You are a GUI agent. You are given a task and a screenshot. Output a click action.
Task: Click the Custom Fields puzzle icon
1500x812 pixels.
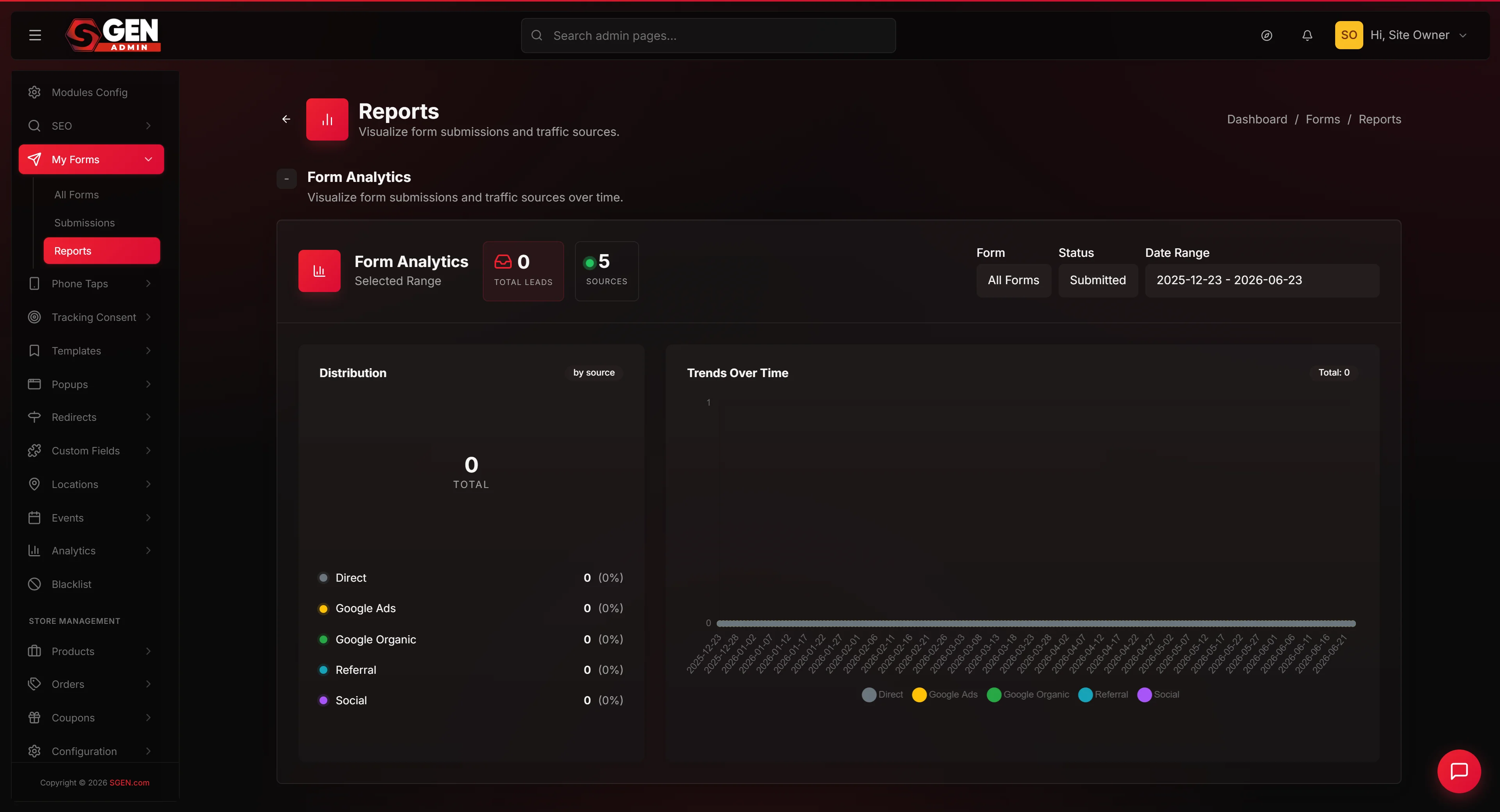34,451
